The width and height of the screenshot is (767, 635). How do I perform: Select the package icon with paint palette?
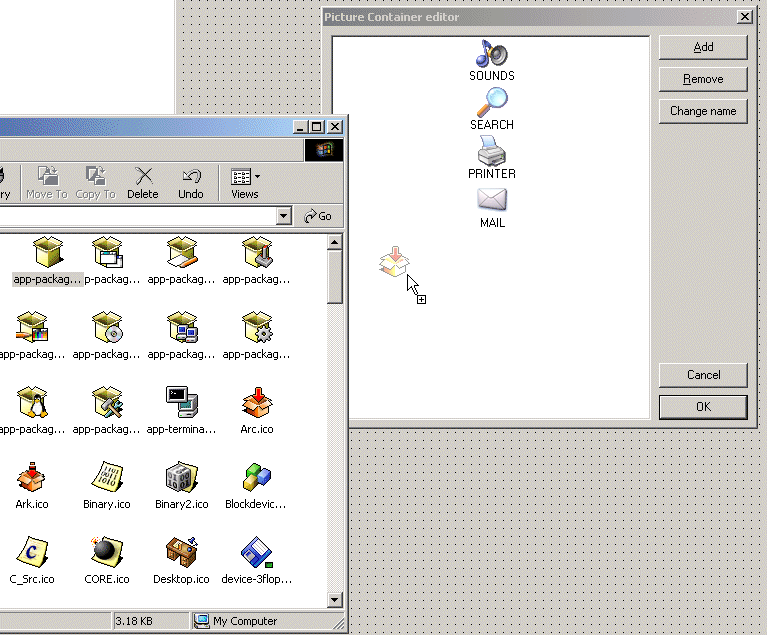(x=32, y=327)
